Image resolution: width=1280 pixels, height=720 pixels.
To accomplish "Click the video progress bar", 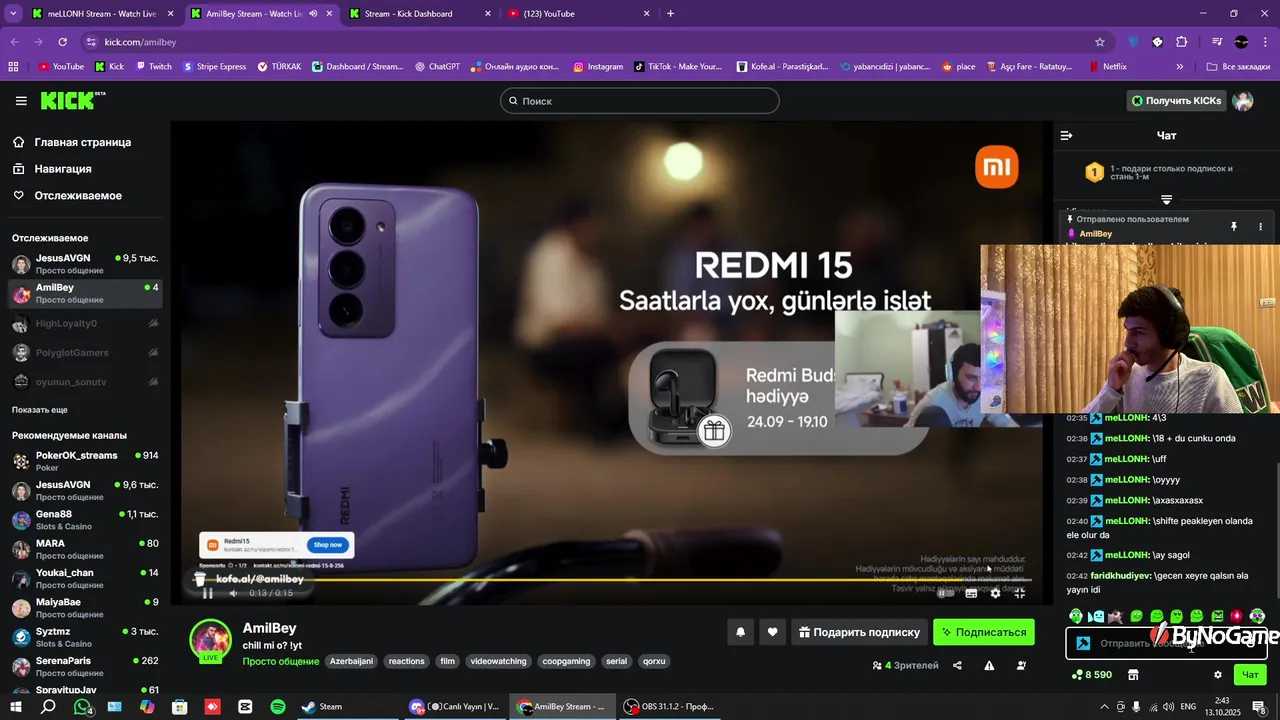I will [610, 580].
